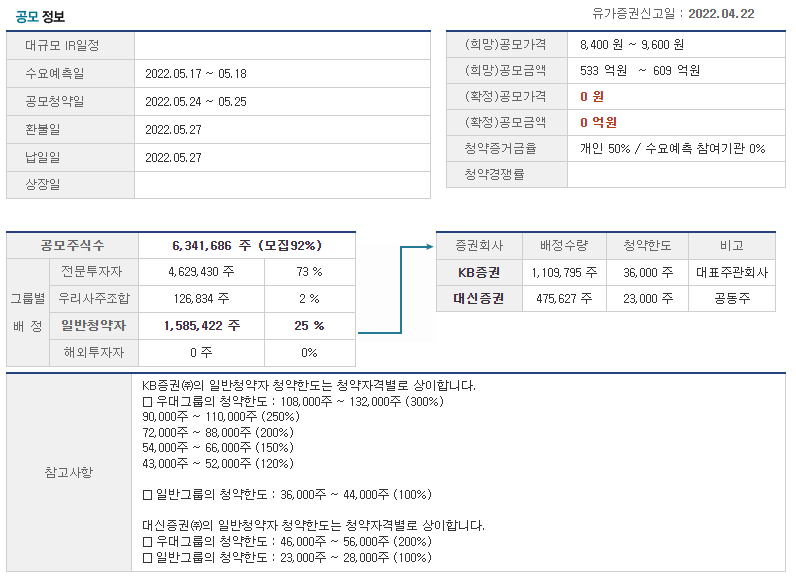This screenshot has width=796, height=576.
Task: Click the 상장일 label
Action: [x=43, y=184]
